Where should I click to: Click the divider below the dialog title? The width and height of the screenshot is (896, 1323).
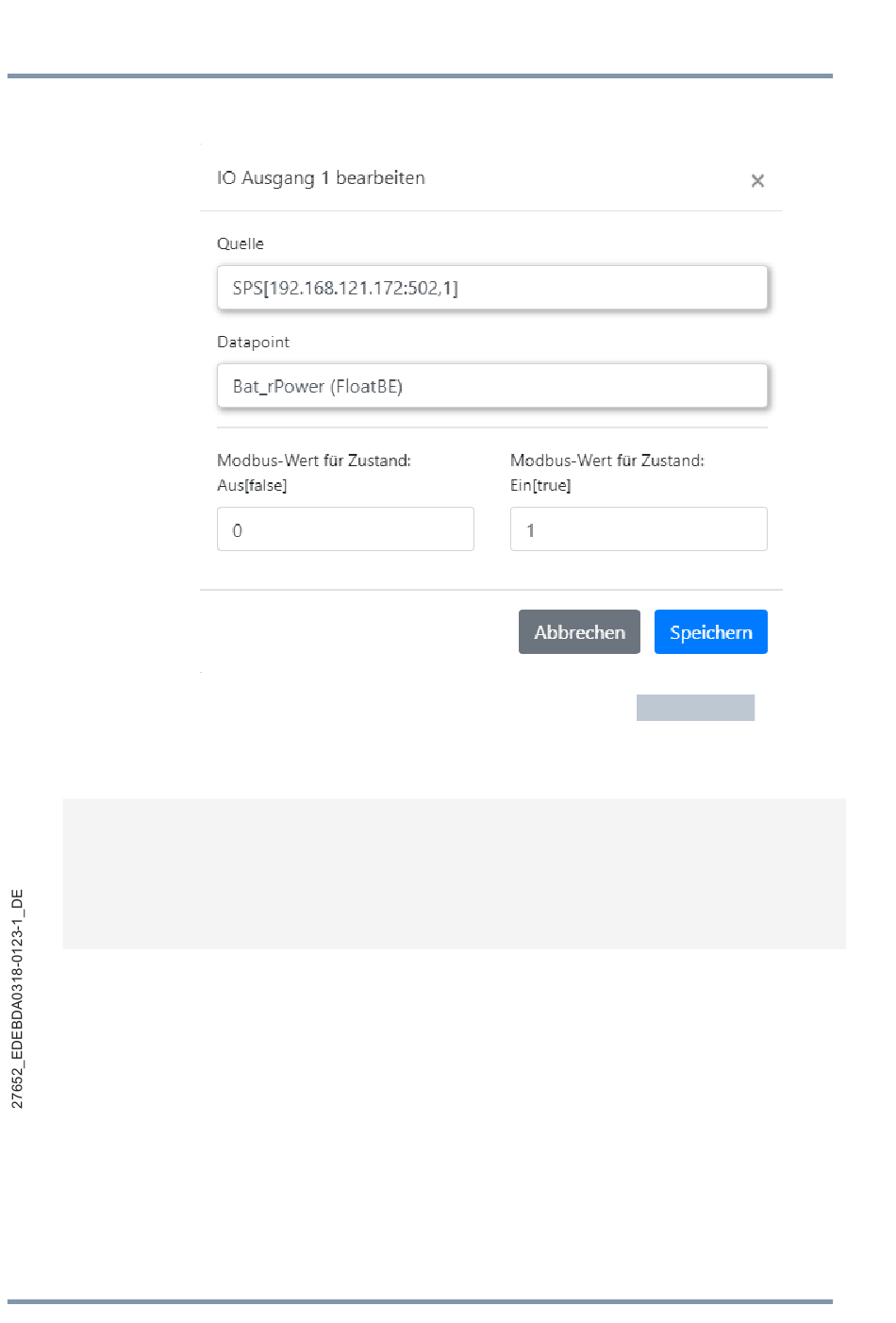point(491,210)
